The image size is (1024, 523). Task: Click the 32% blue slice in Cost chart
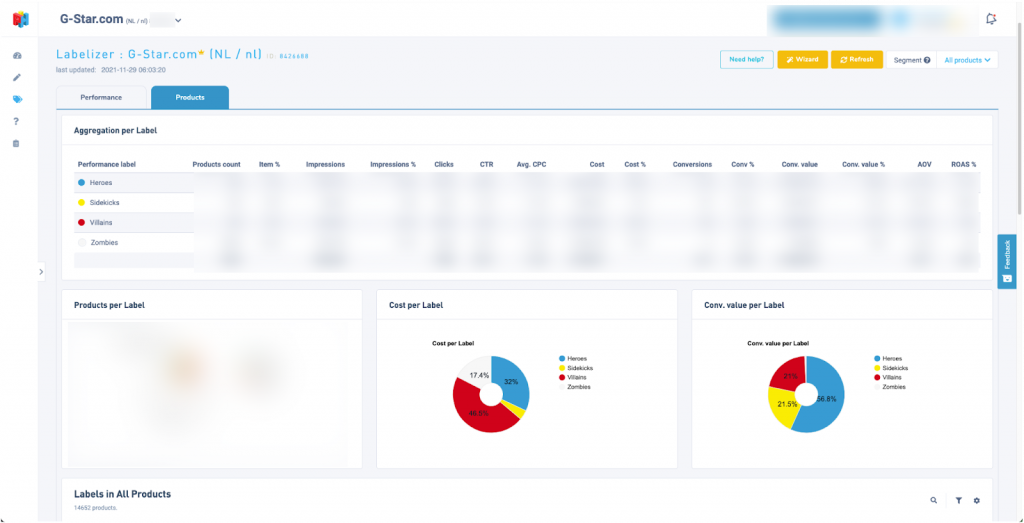click(x=513, y=382)
